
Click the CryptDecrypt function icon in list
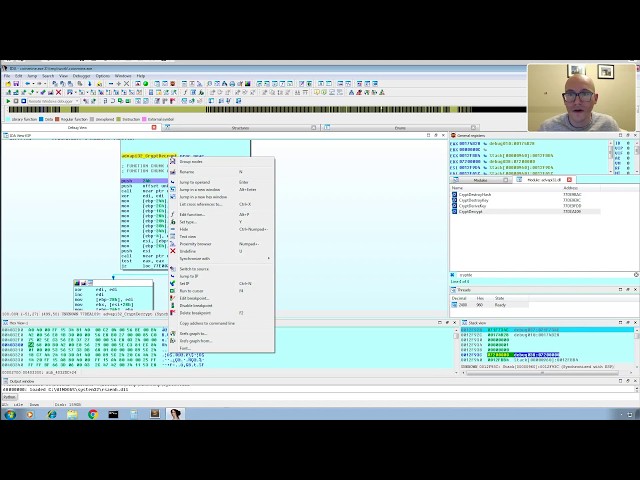point(454,211)
